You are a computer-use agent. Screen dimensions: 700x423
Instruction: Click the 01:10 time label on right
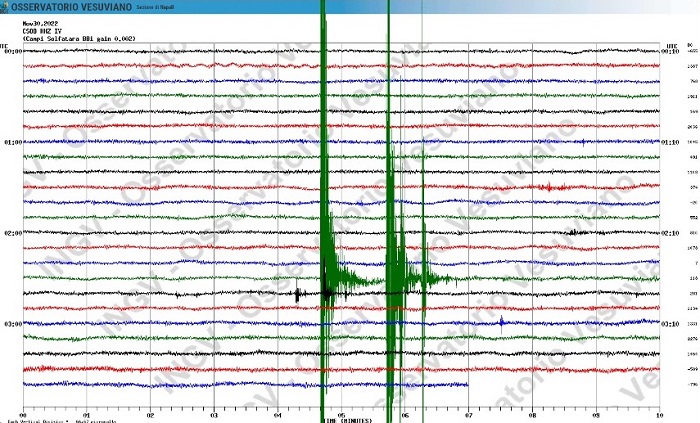click(671, 143)
